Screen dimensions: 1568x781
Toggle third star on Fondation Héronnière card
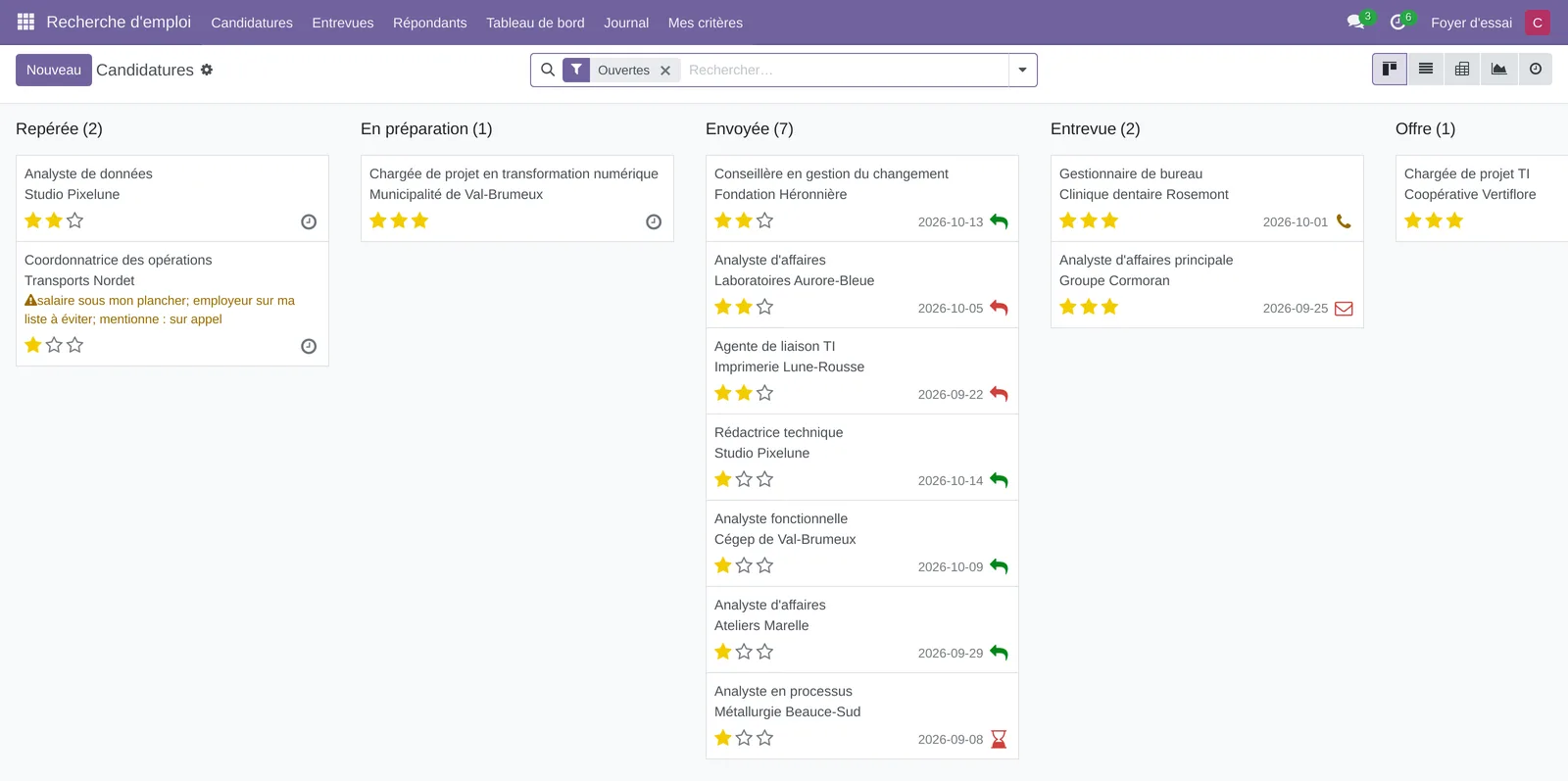coord(765,220)
